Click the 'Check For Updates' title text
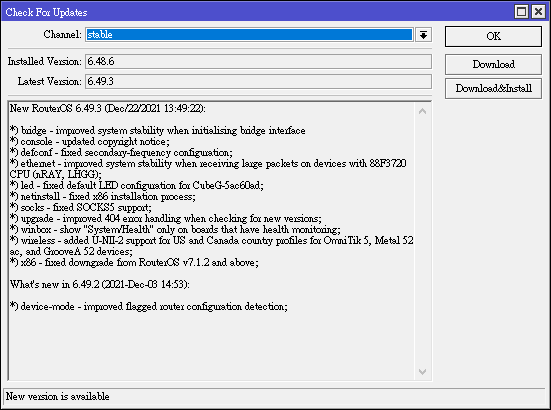This screenshot has width=551, height=410. click(x=46, y=12)
